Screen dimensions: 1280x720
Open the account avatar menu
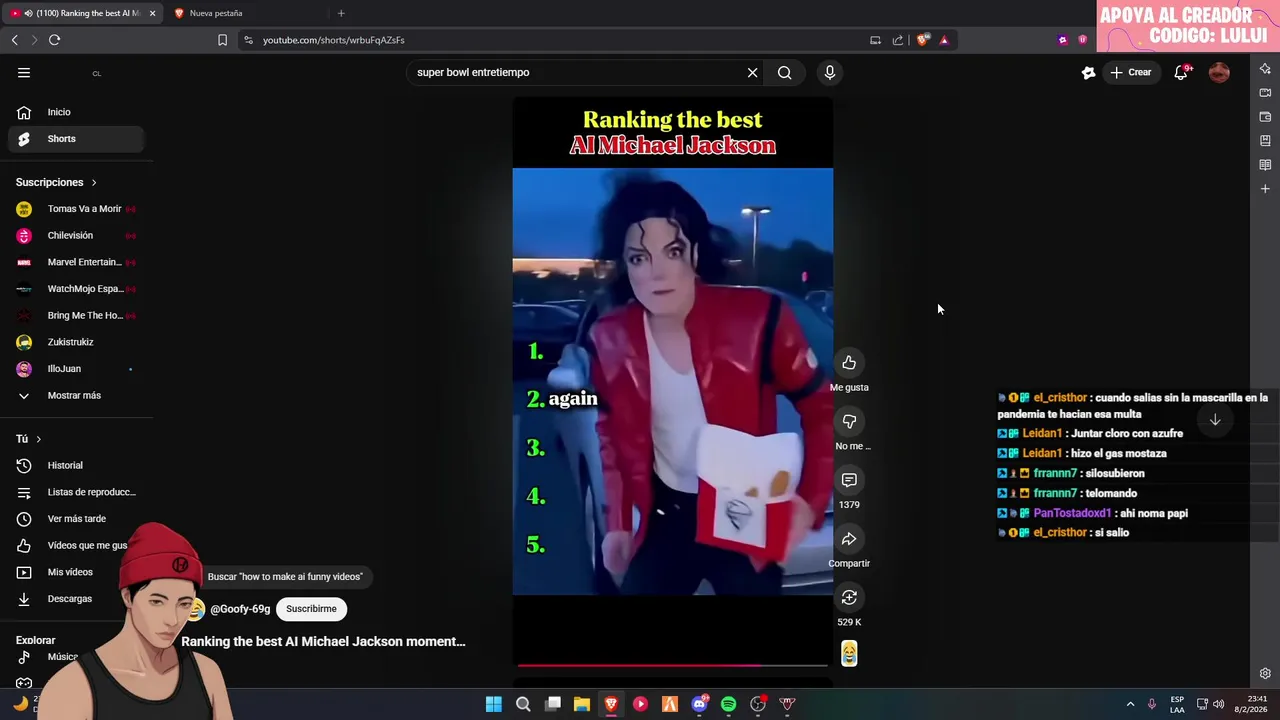tap(1219, 72)
